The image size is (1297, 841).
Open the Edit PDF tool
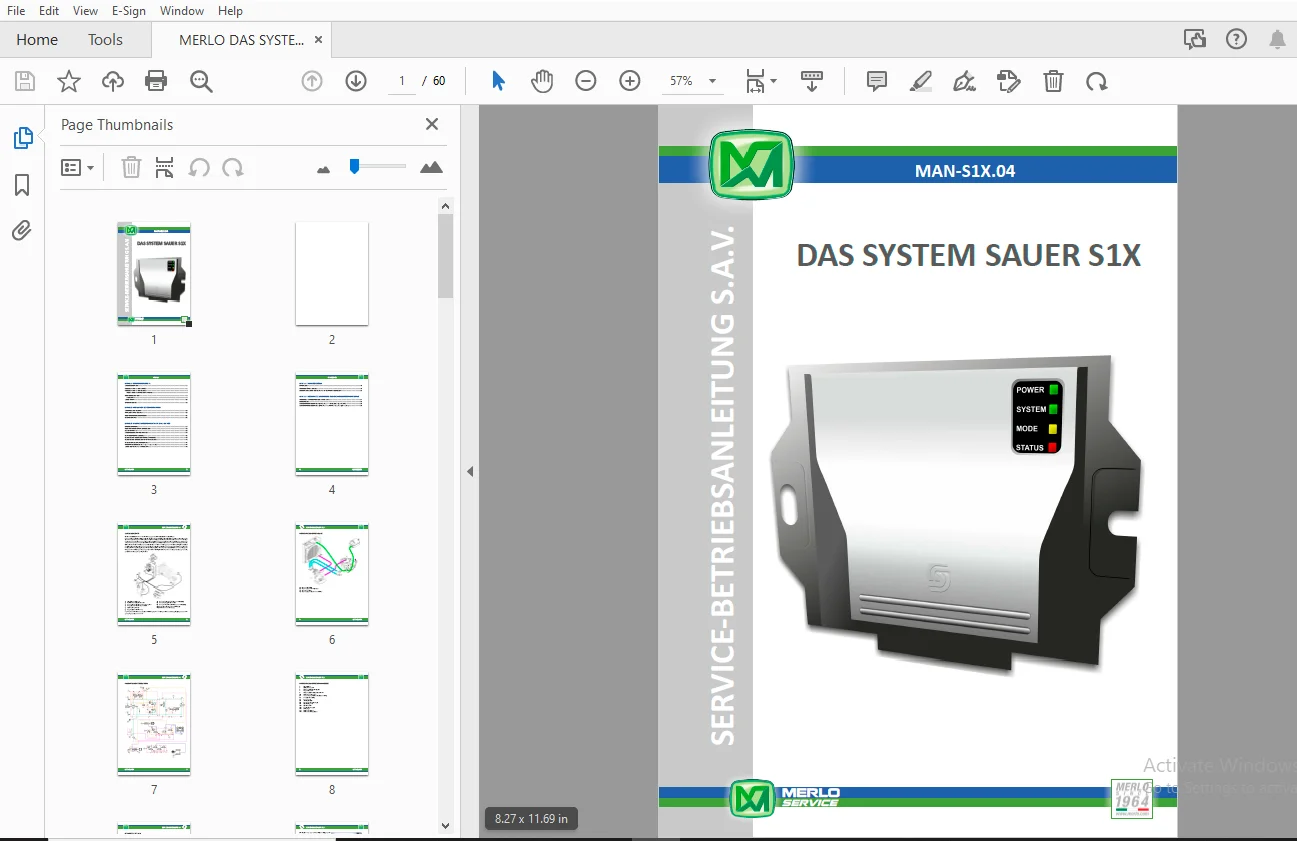(1009, 82)
